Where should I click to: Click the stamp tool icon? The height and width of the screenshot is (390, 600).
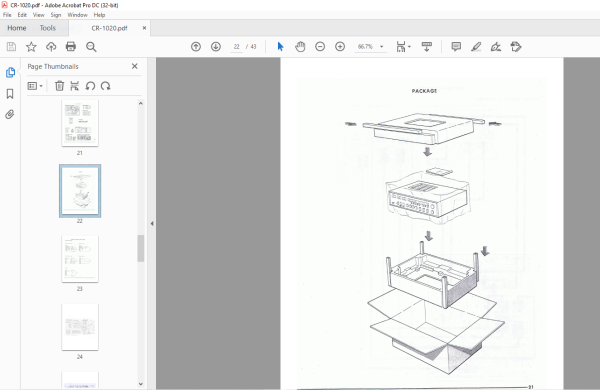(x=516, y=47)
